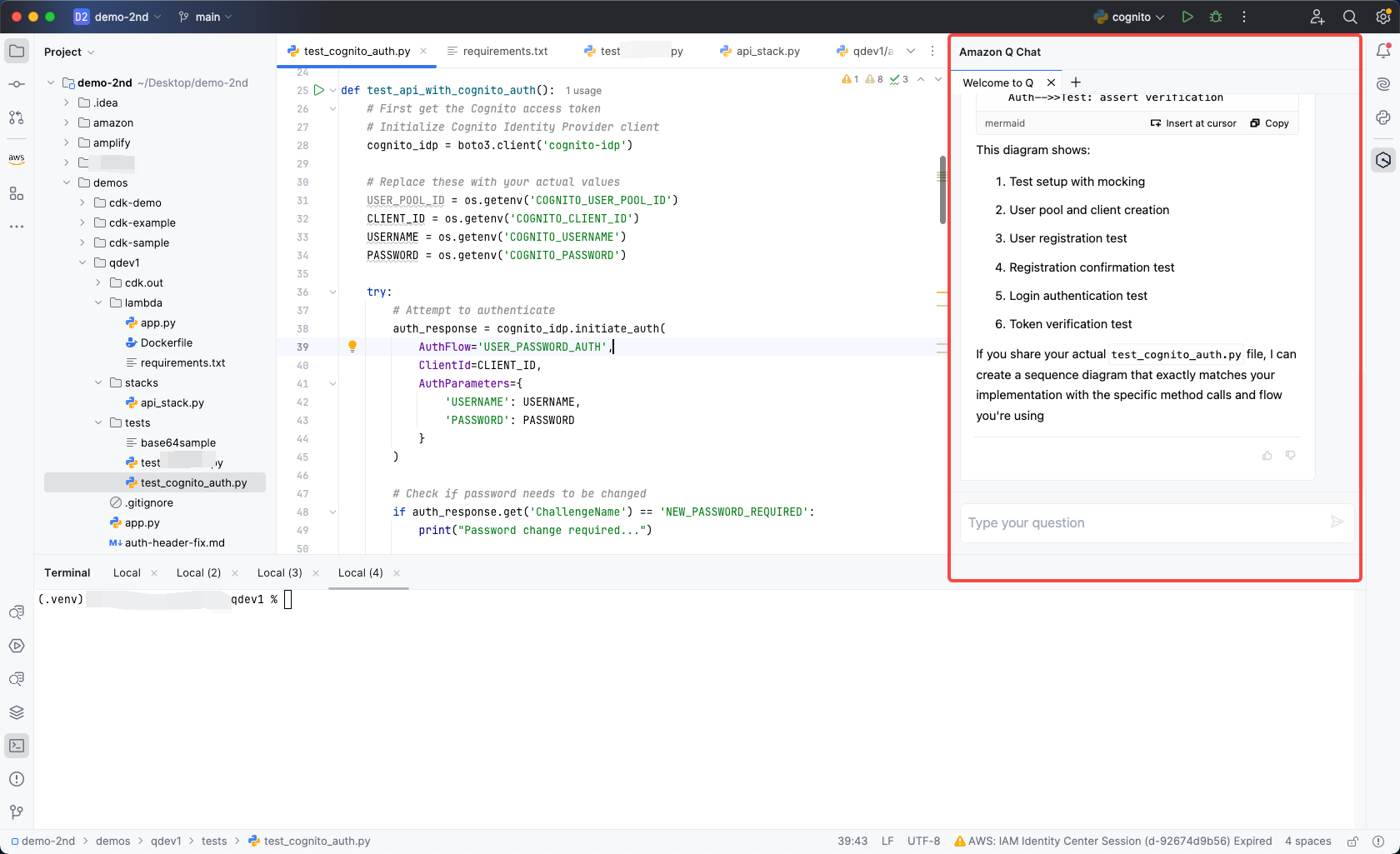This screenshot has height=854, width=1400.
Task: Click the UTF-8 encoding in status bar
Action: coord(923,842)
